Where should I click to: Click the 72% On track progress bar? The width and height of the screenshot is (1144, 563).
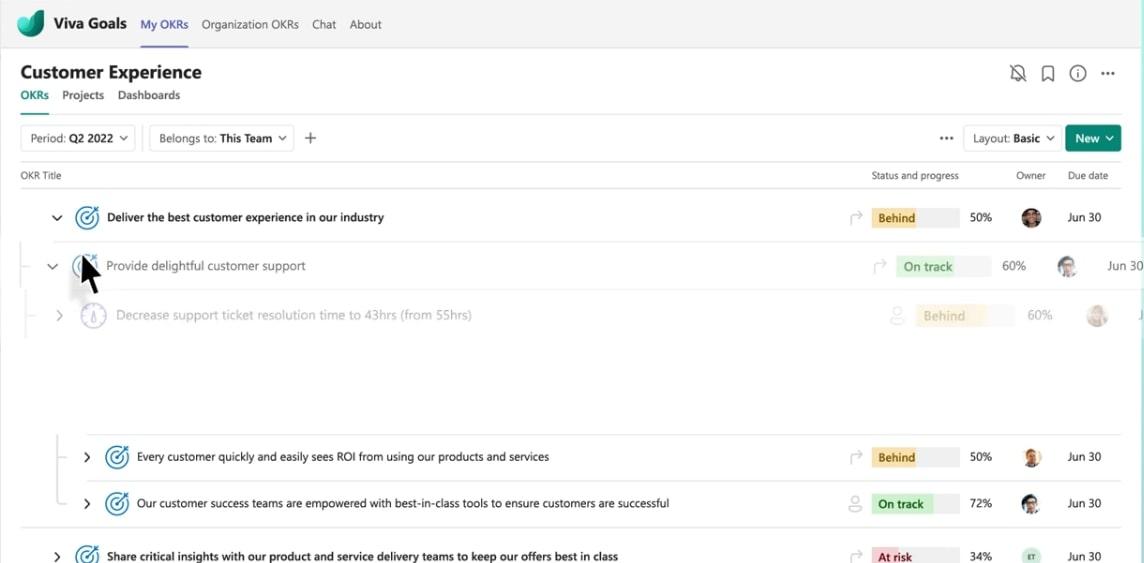tap(914, 504)
